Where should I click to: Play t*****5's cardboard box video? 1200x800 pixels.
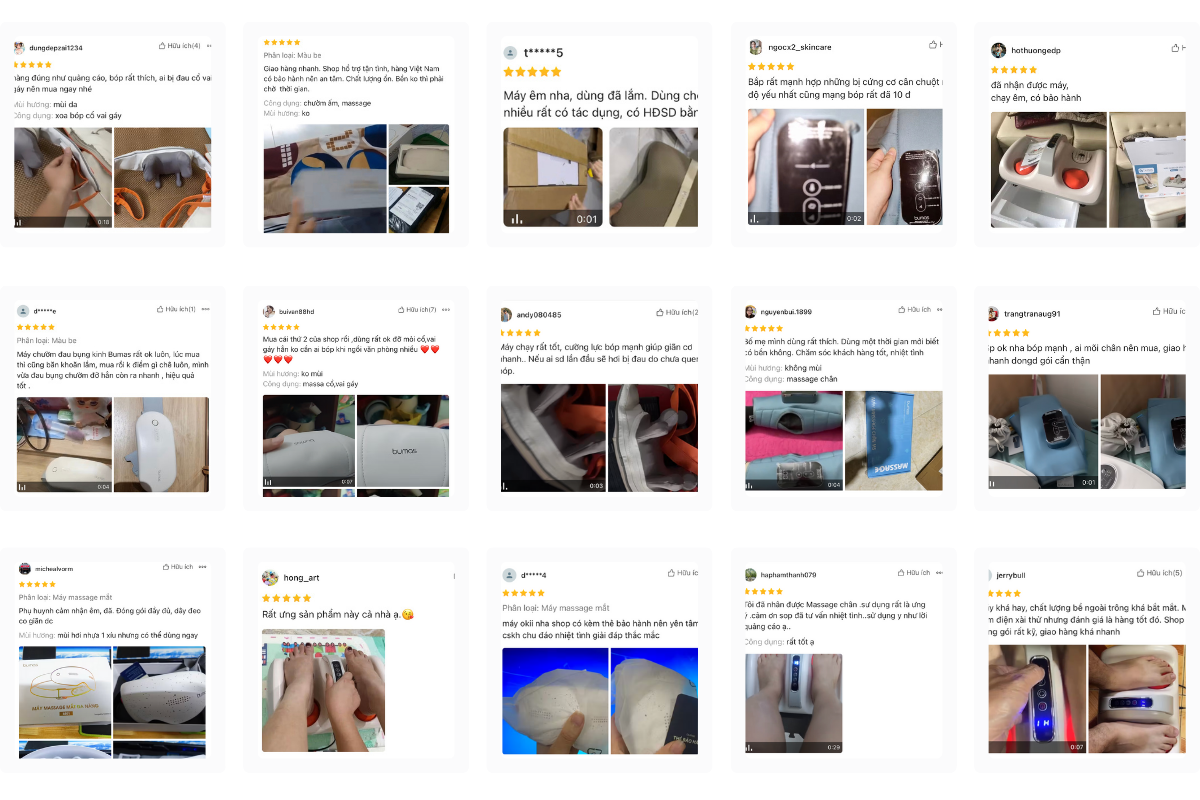coord(553,177)
